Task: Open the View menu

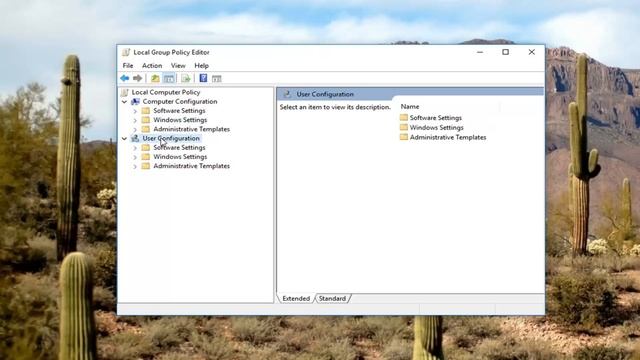Action: click(178, 66)
